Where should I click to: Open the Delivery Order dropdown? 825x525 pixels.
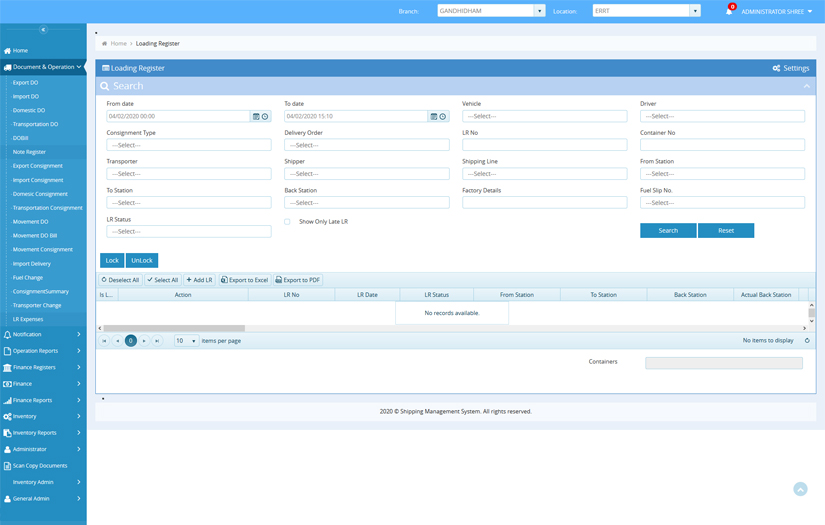(367, 145)
